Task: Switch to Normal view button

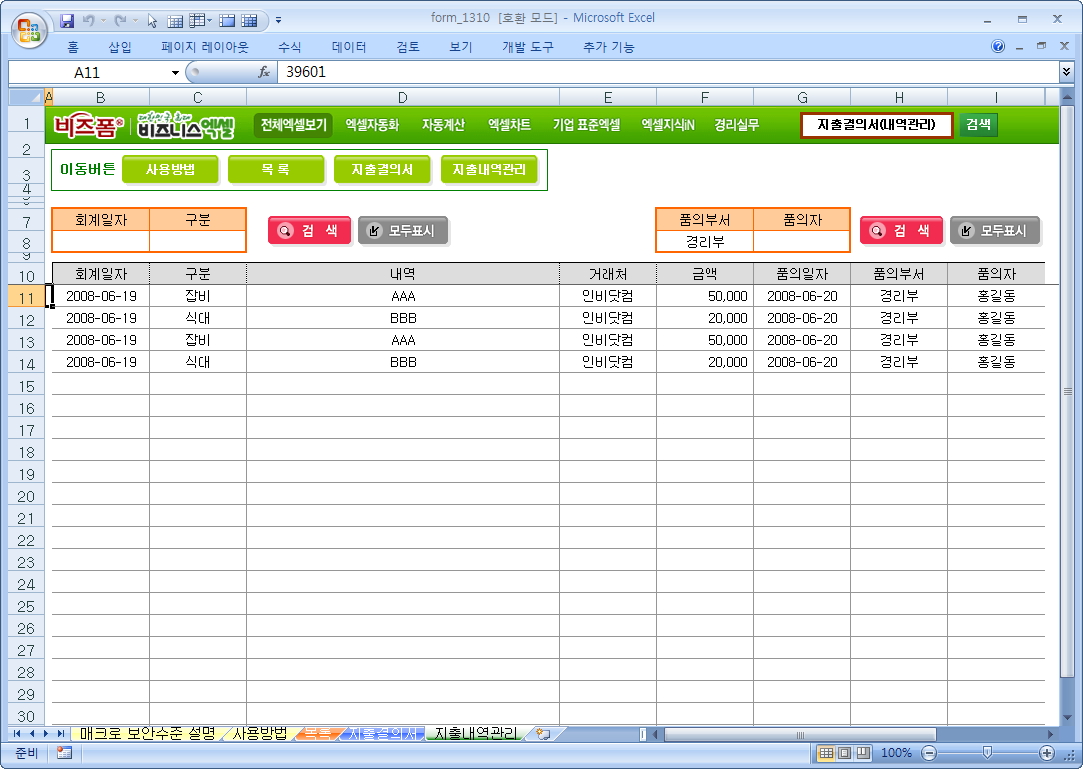Action: pos(826,753)
